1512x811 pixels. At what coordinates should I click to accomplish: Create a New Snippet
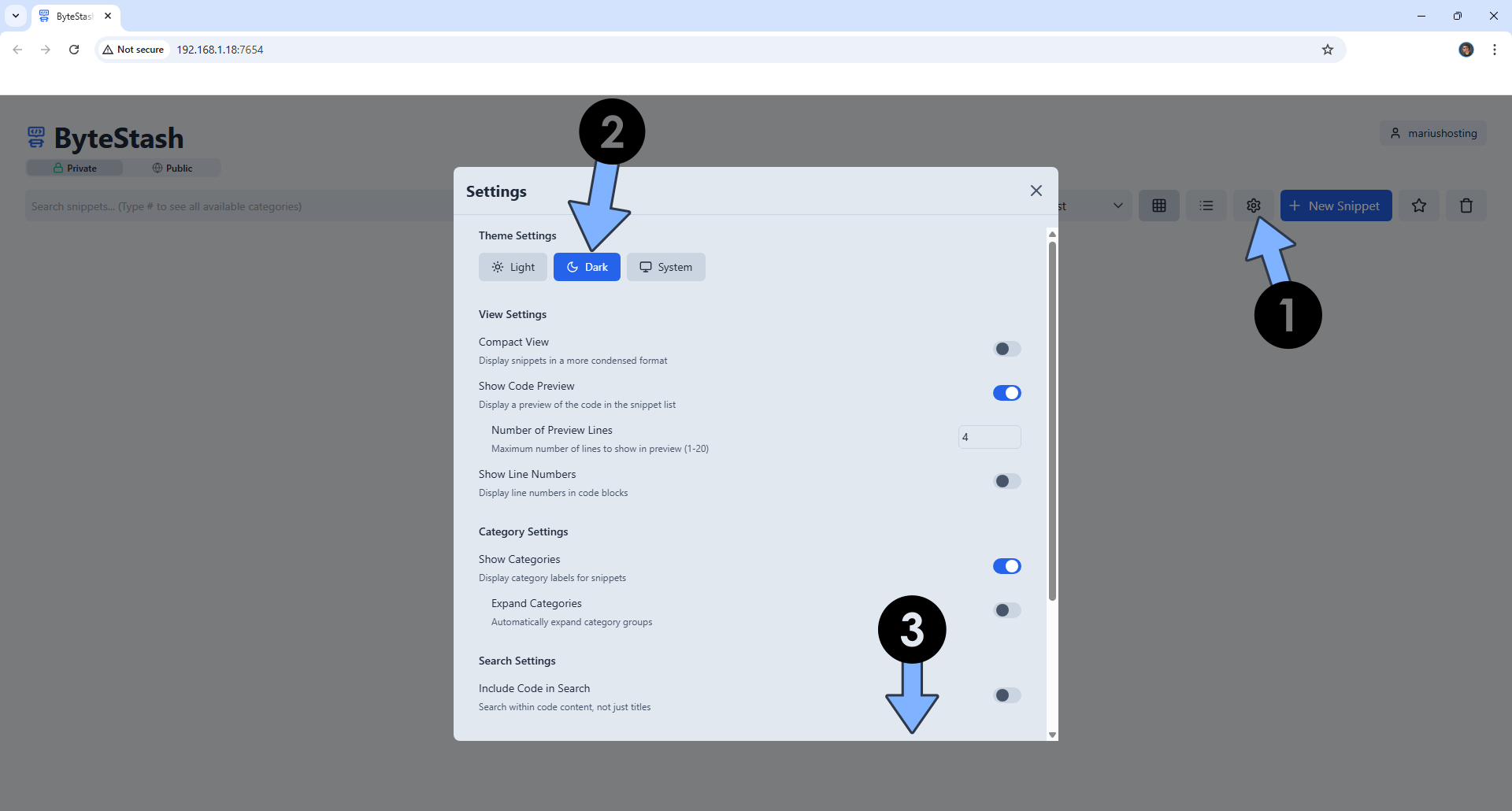(1336, 205)
